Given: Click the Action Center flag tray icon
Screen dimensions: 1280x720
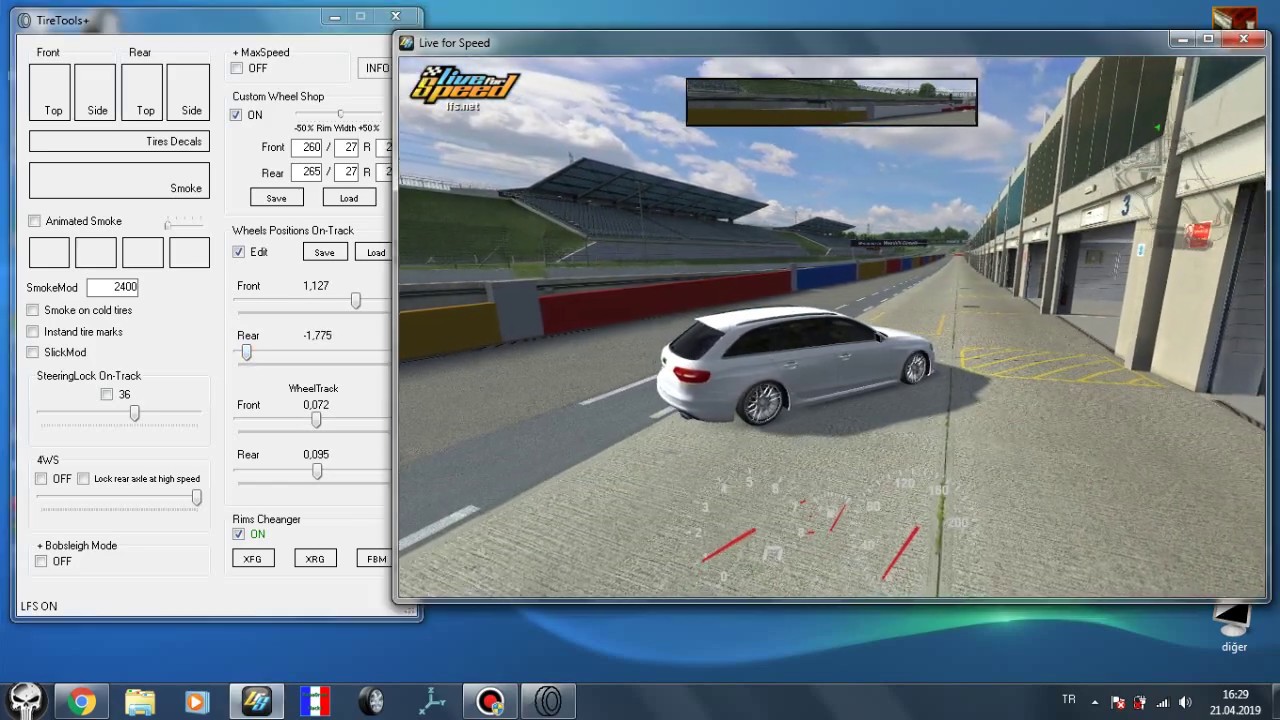Looking at the screenshot, I should (1118, 702).
